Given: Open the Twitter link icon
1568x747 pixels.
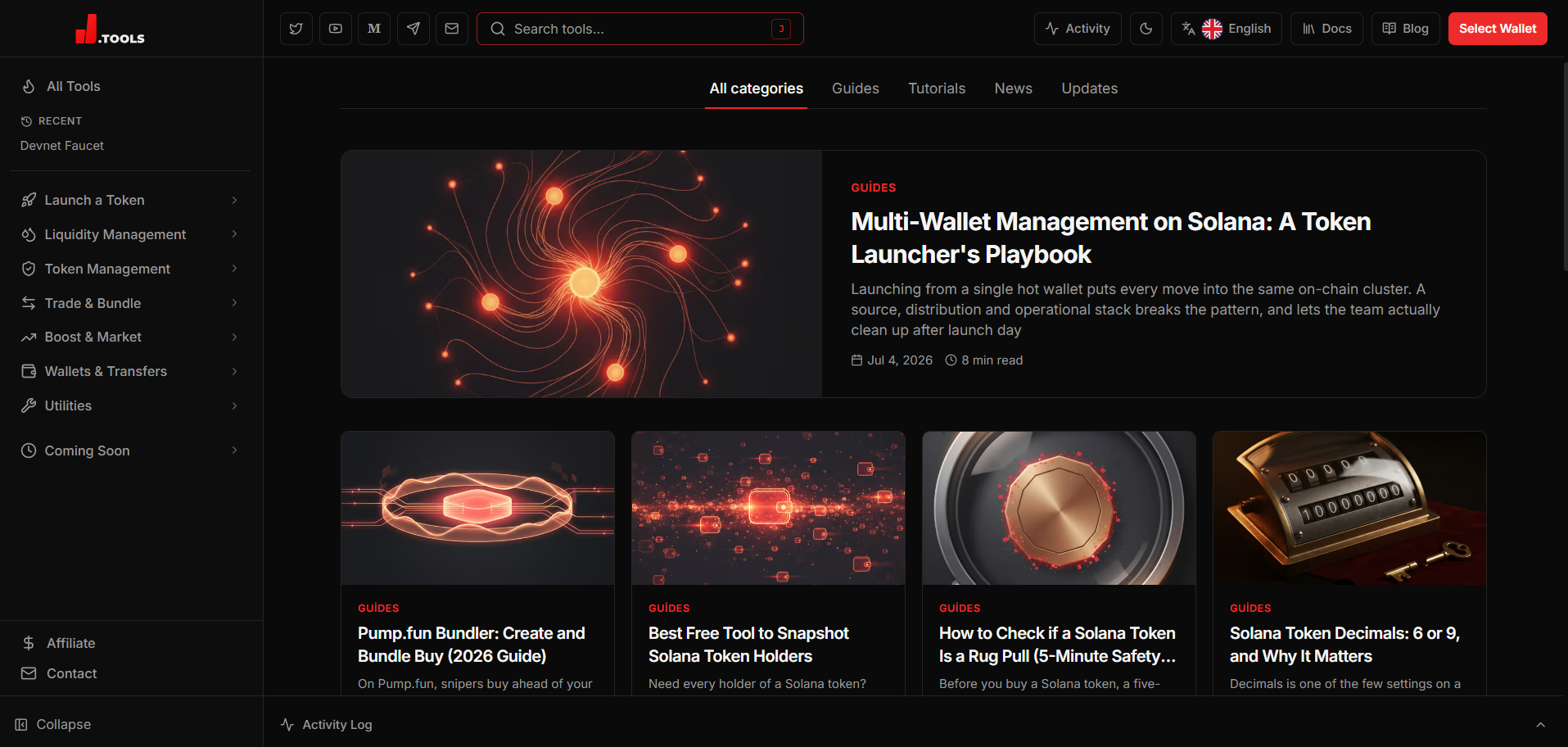Looking at the screenshot, I should point(296,29).
